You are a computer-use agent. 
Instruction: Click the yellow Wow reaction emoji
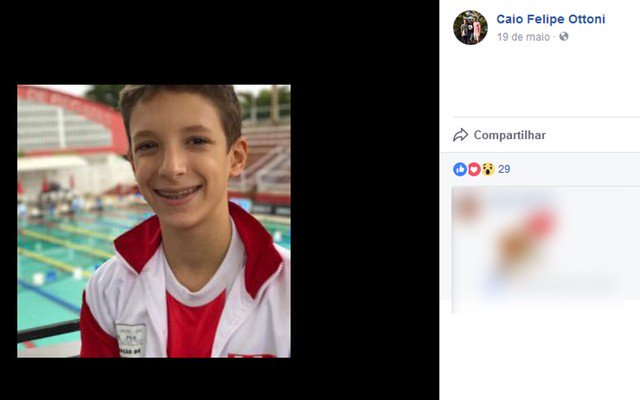[x=487, y=169]
